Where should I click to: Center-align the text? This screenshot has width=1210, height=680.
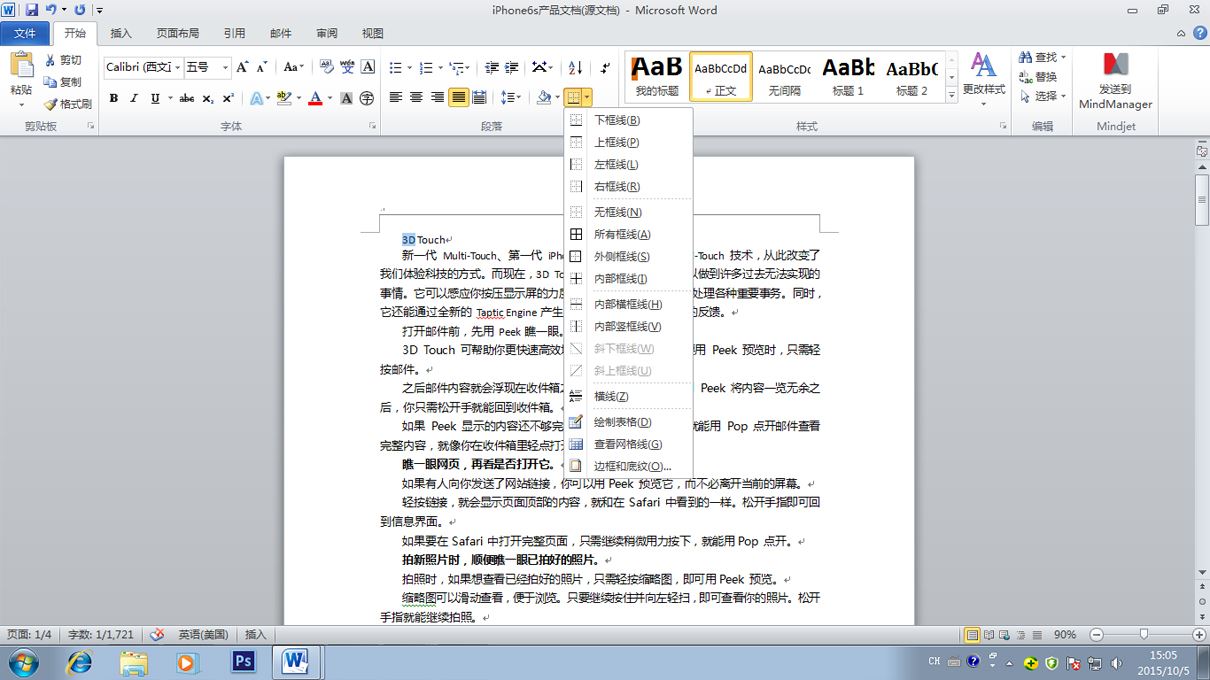click(x=417, y=98)
